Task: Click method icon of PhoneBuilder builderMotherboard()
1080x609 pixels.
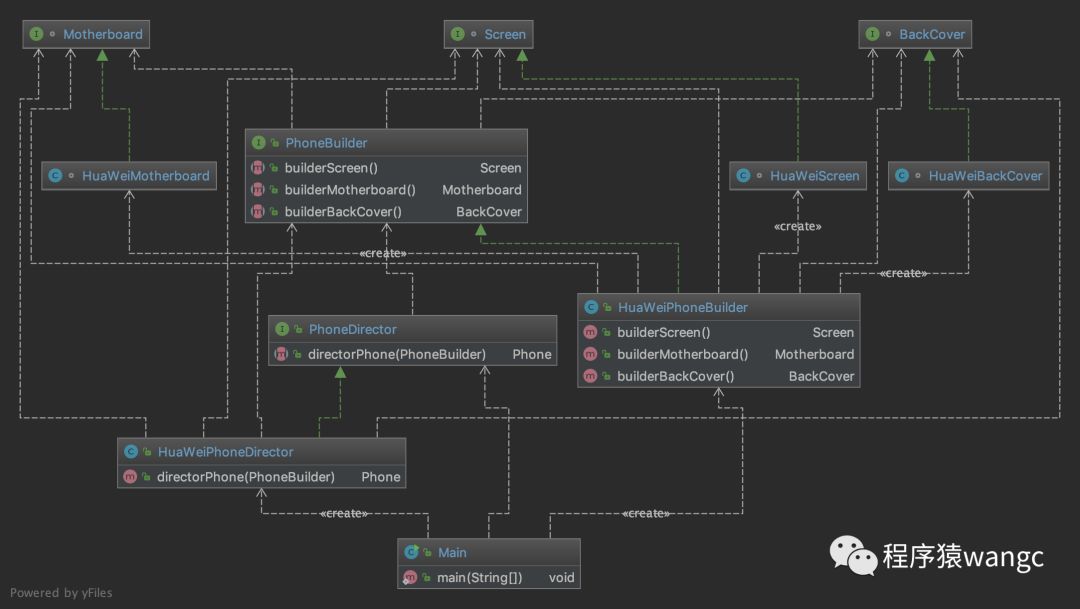Action: (x=258, y=189)
